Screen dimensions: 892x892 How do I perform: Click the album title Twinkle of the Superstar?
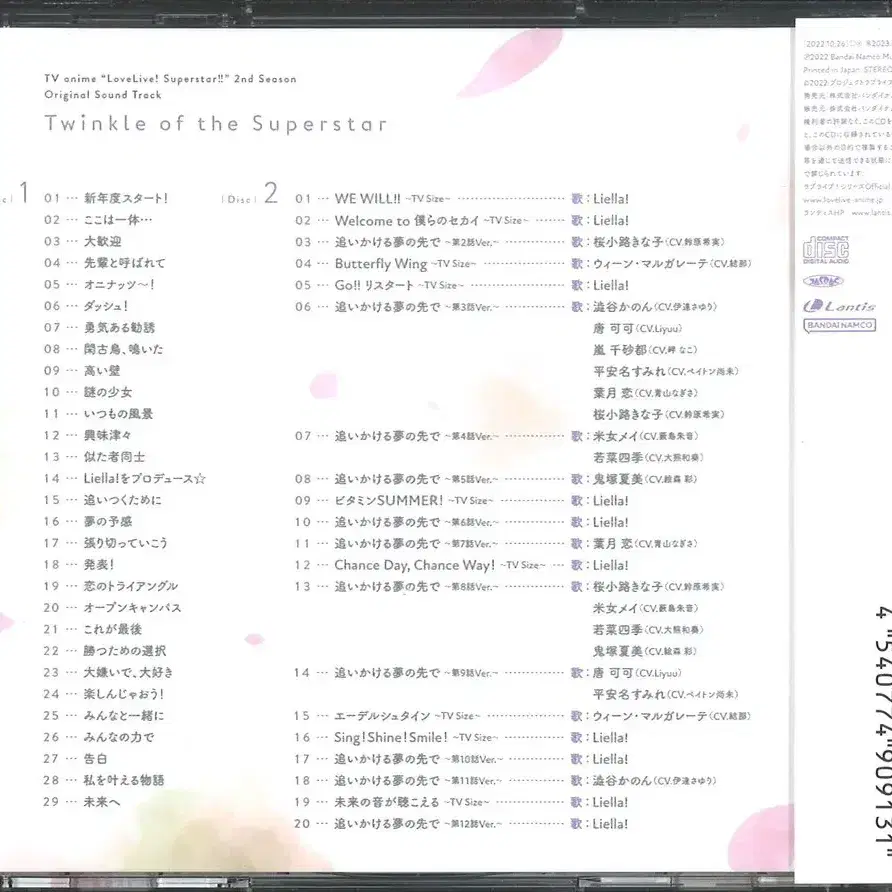(216, 123)
